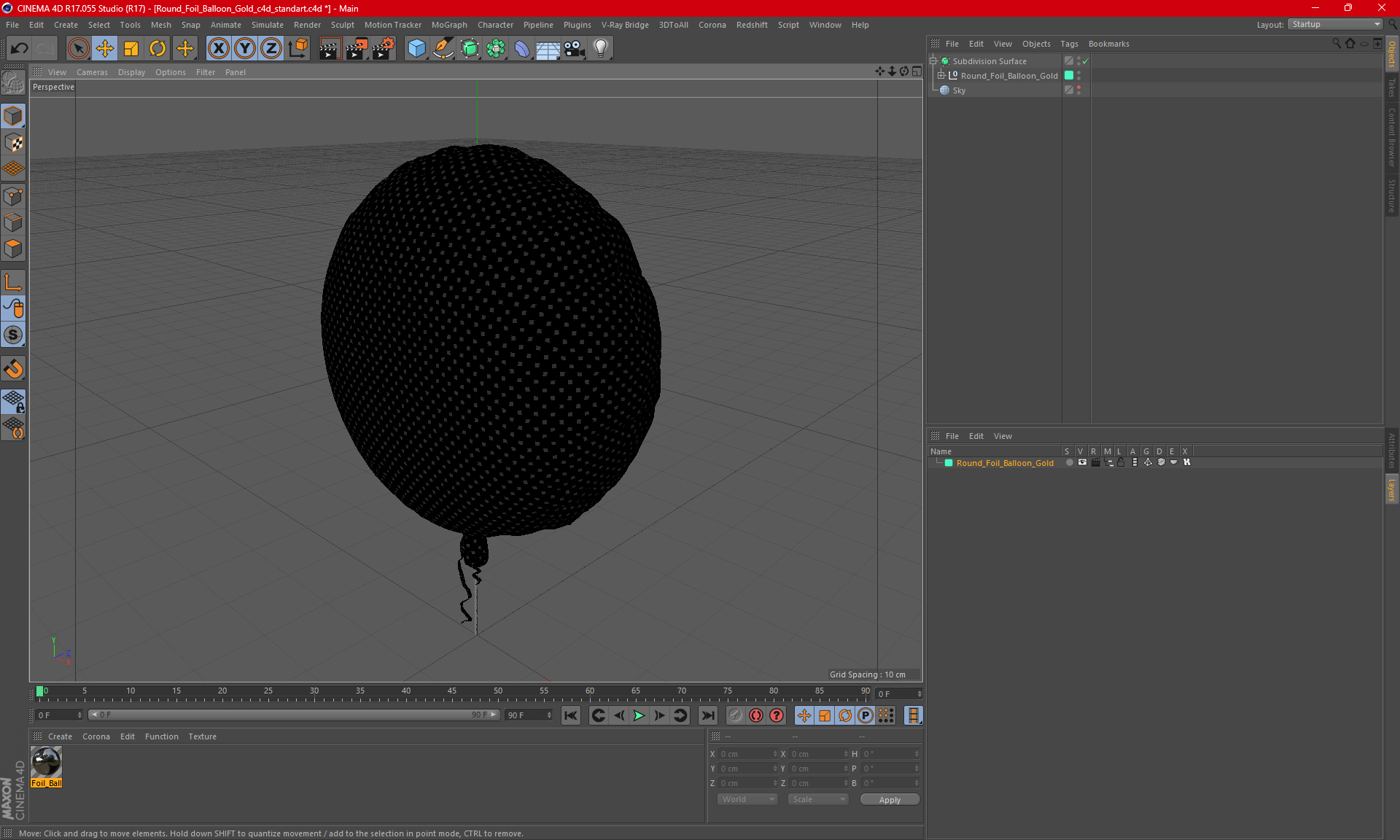Screen dimensions: 1400x840
Task: Go to end of animation
Action: pyautogui.click(x=707, y=715)
